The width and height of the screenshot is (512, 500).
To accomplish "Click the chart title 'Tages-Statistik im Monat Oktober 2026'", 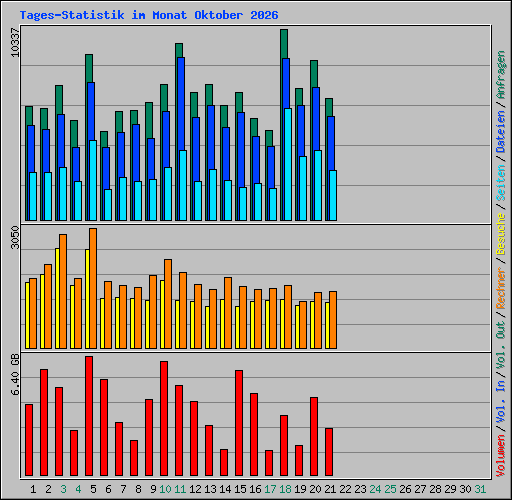I will click(149, 15).
